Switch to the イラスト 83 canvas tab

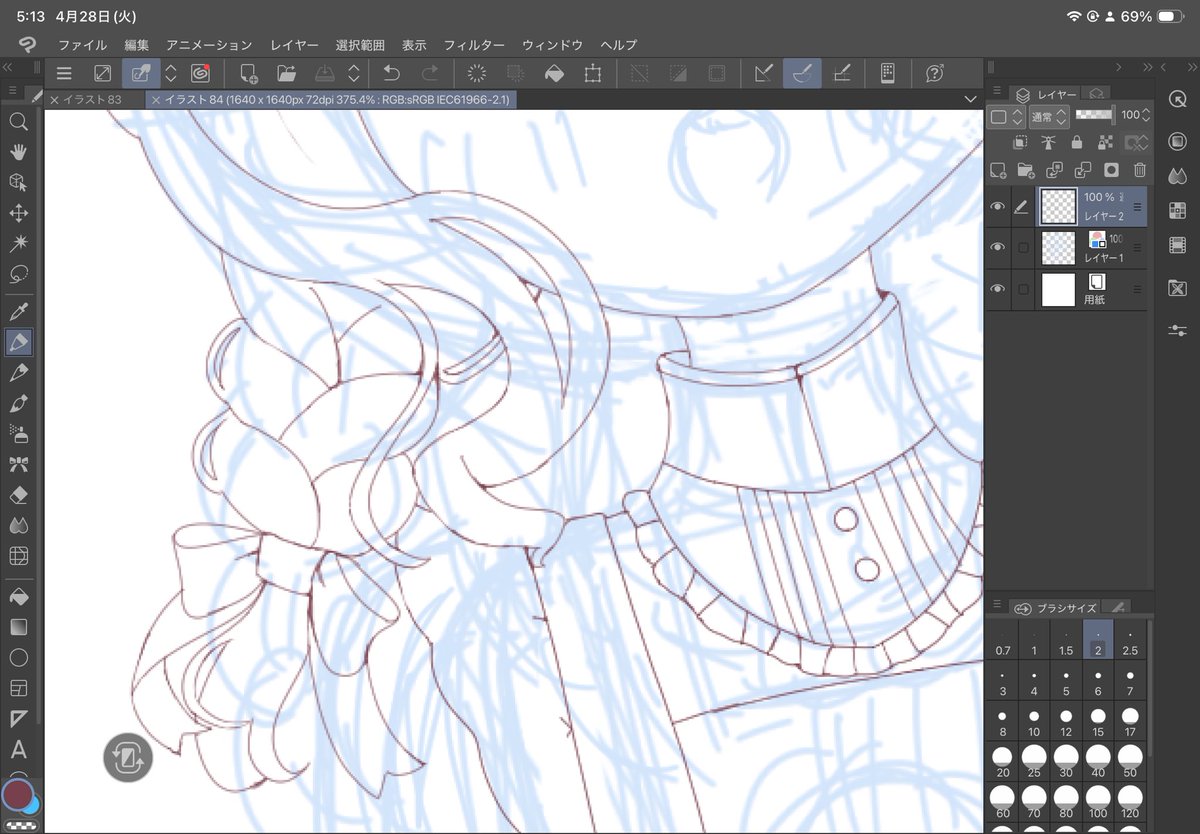click(x=93, y=99)
